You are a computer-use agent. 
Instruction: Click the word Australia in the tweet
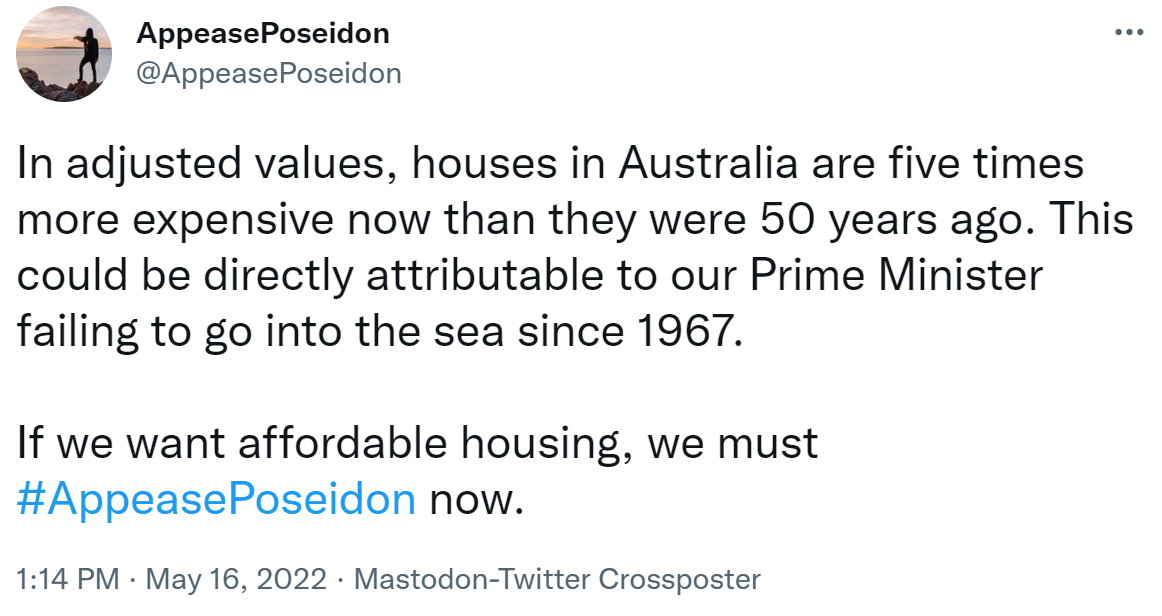pyautogui.click(x=708, y=163)
